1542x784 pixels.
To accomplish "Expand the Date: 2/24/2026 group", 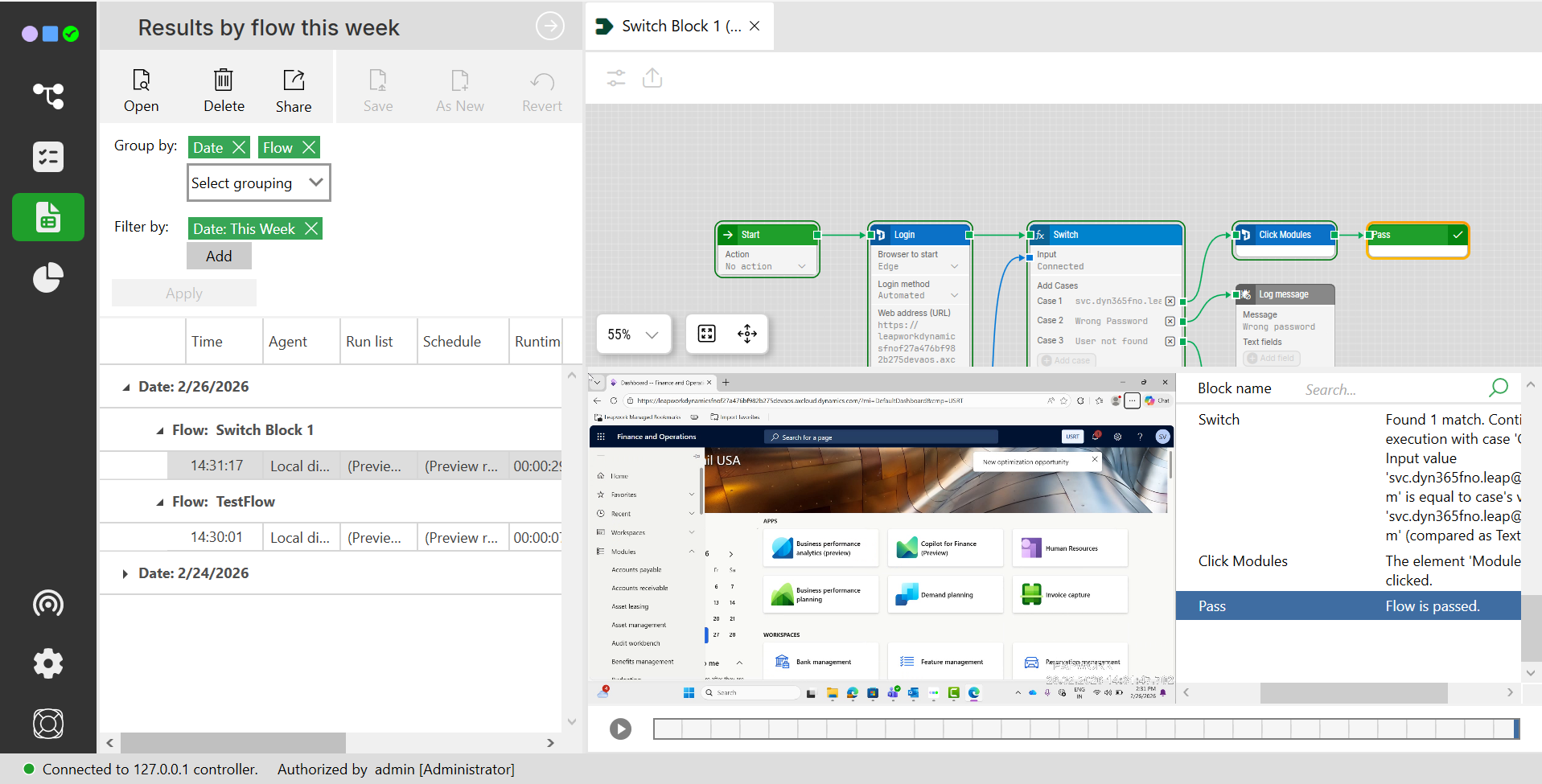I will click(125, 573).
